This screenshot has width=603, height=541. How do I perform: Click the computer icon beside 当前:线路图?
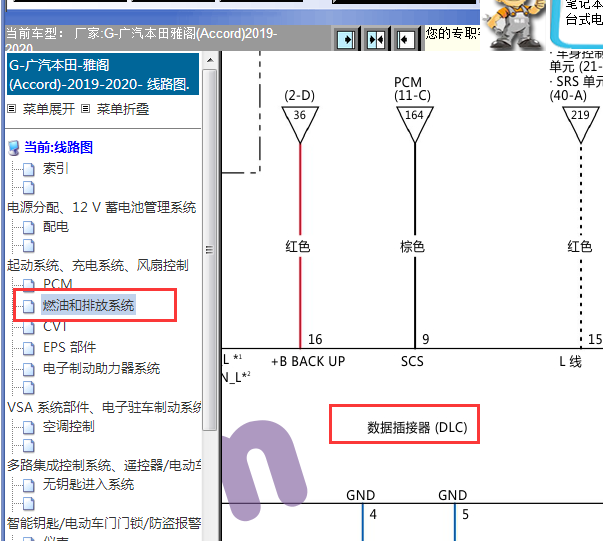click(x=14, y=147)
